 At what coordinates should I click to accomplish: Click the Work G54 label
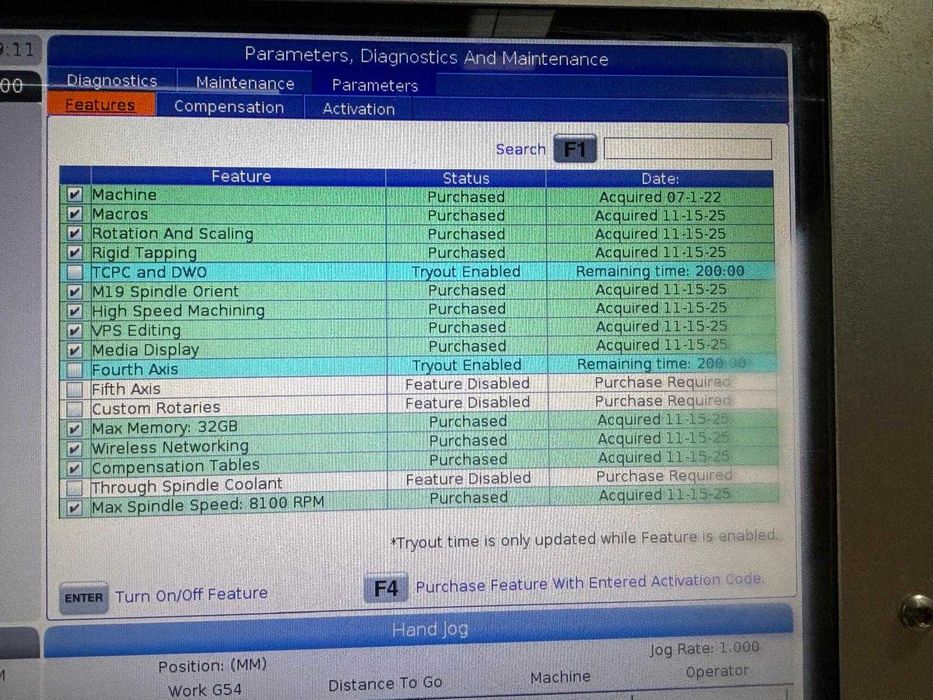click(205, 690)
